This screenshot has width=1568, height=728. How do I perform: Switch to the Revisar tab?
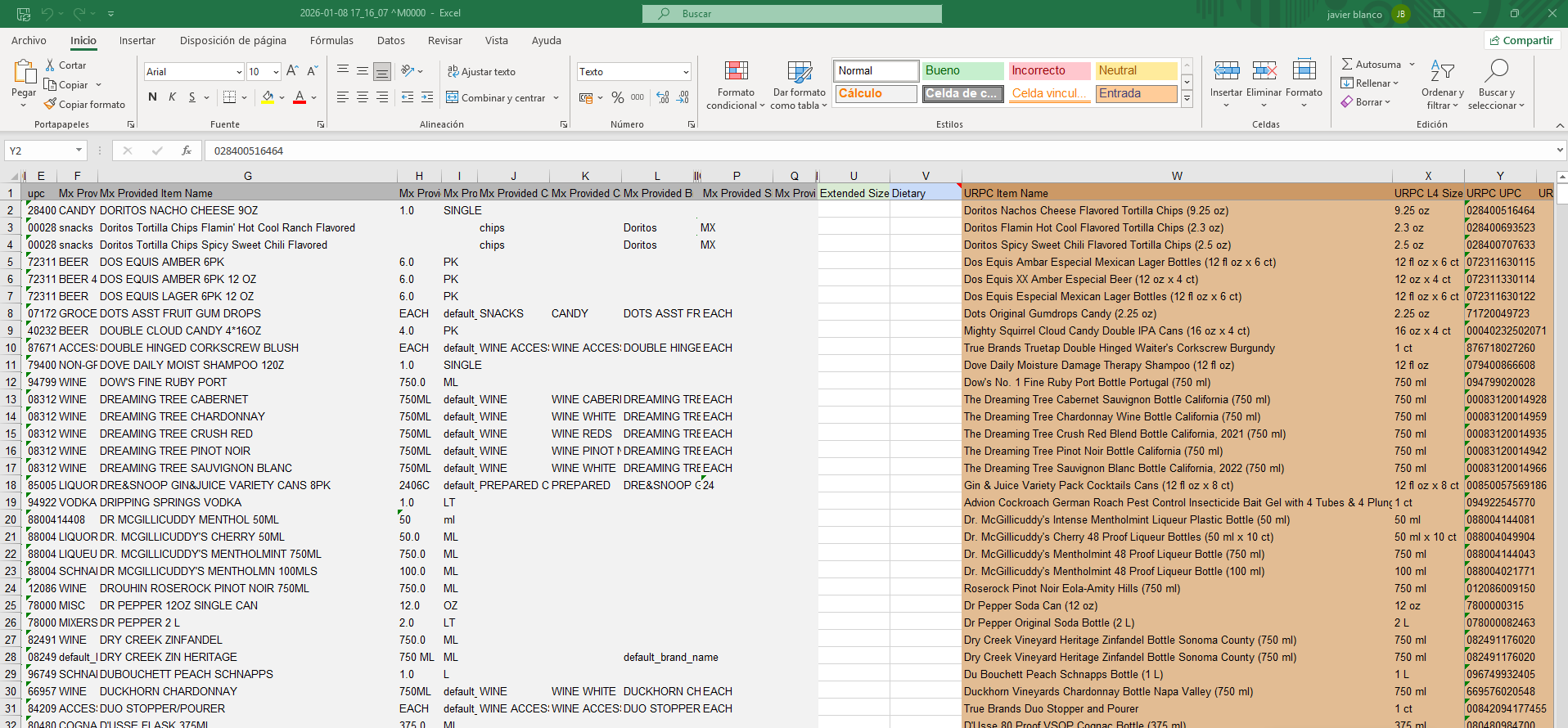[444, 40]
